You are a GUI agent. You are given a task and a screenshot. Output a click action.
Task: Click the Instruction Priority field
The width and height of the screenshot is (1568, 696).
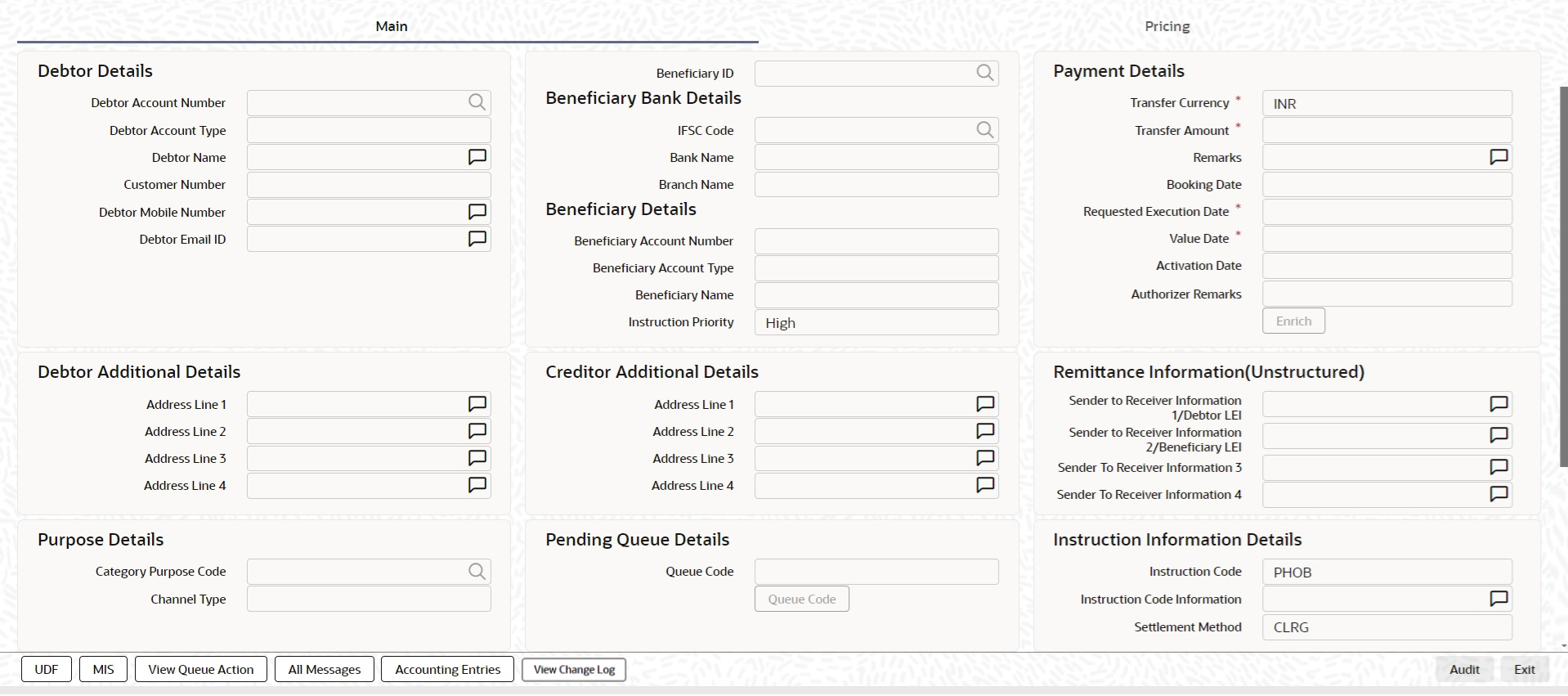876,322
